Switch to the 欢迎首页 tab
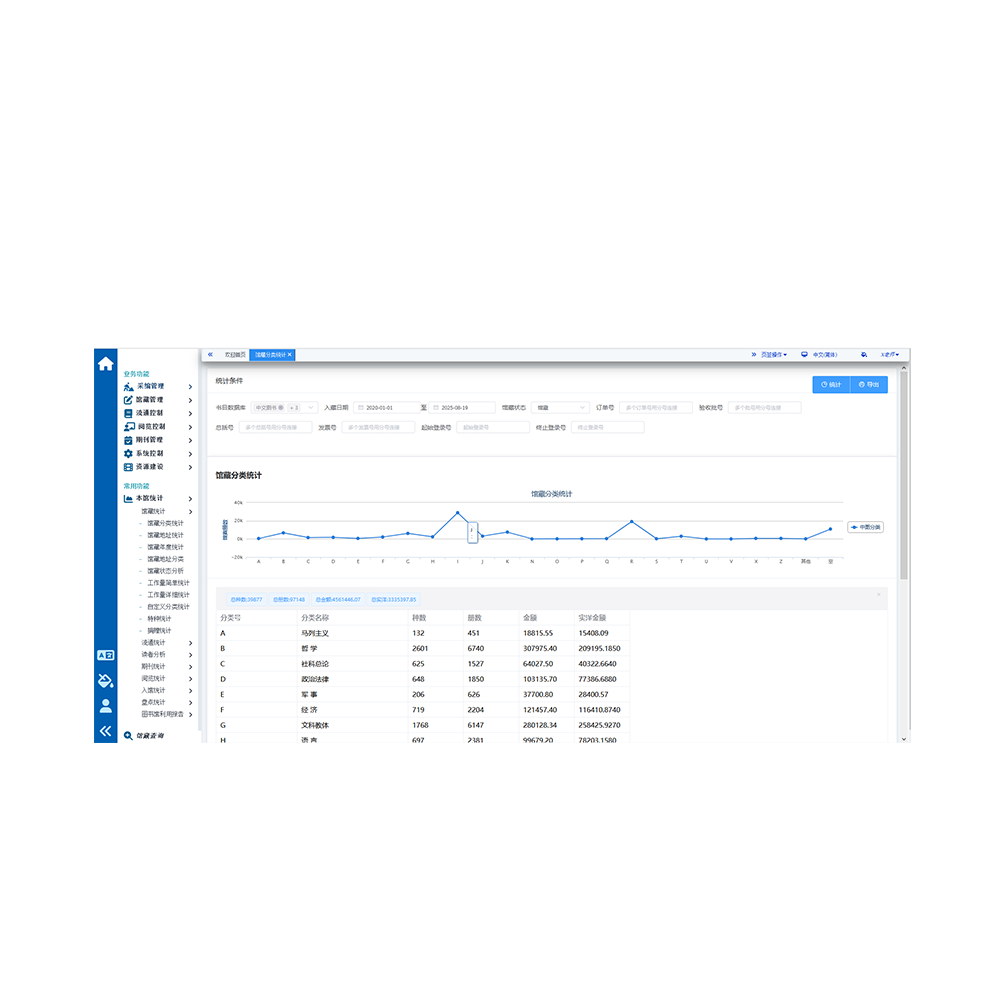 pos(234,355)
